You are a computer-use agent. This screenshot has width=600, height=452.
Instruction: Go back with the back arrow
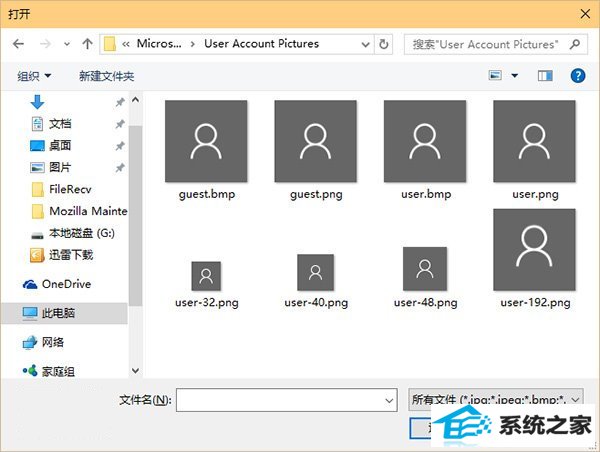coord(18,44)
